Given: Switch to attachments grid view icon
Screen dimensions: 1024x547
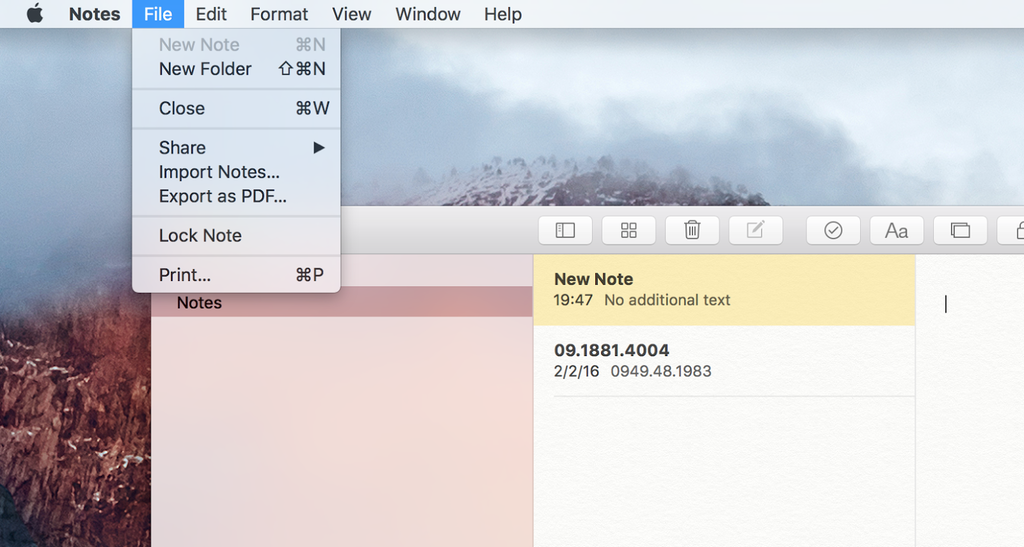Looking at the screenshot, I should [628, 230].
